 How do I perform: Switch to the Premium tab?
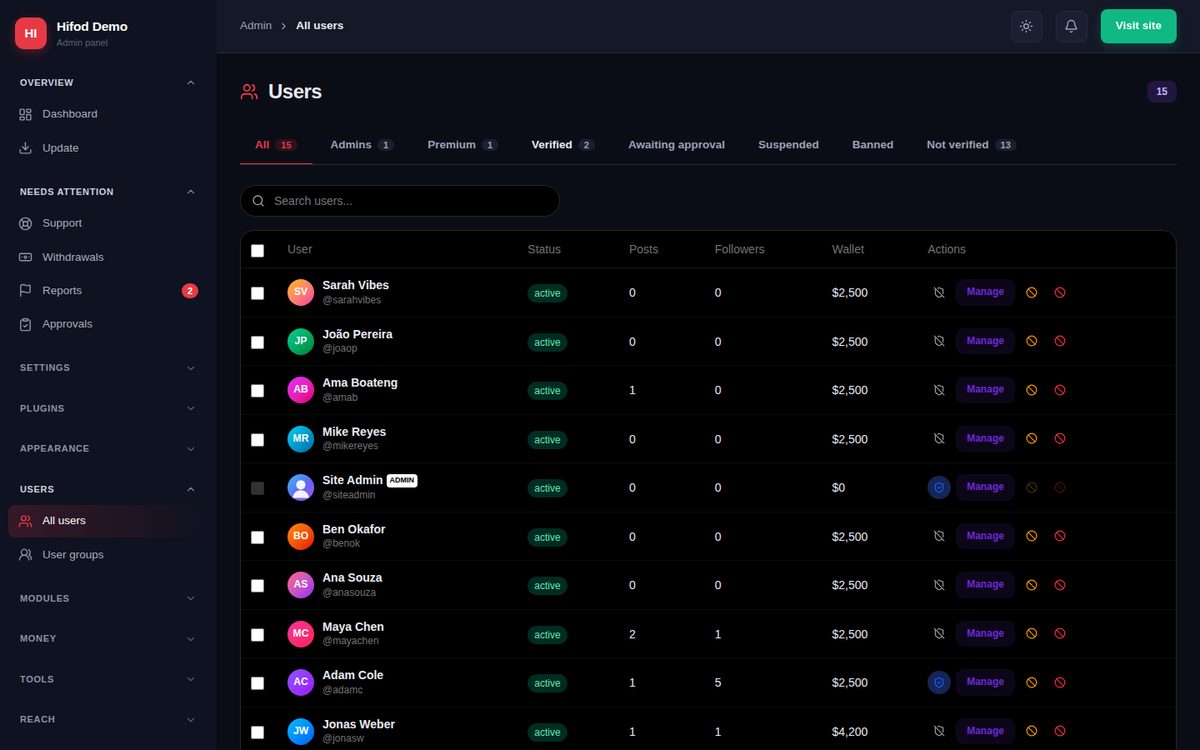pos(462,145)
